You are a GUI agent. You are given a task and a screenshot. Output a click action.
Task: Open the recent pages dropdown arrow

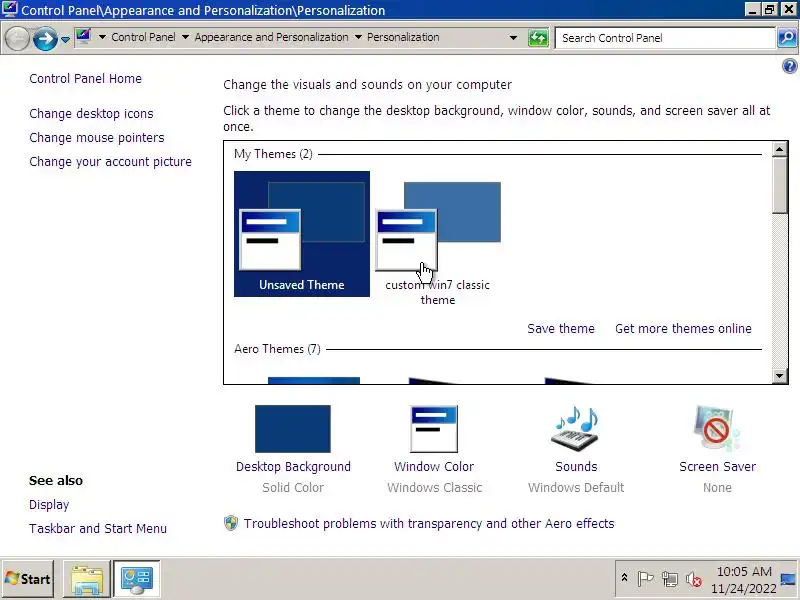click(65, 39)
